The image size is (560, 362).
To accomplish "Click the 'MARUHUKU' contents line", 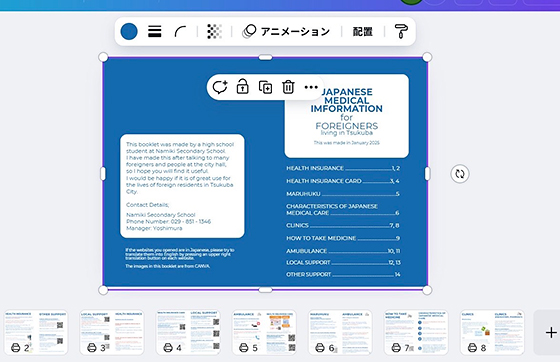I will pyautogui.click(x=343, y=194).
